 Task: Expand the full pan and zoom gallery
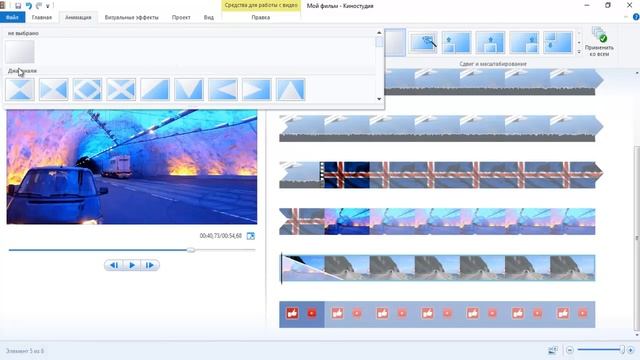(579, 52)
